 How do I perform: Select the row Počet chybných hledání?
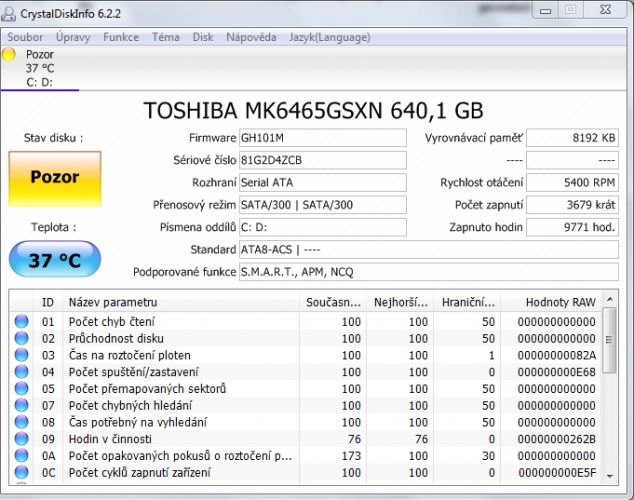pos(305,405)
